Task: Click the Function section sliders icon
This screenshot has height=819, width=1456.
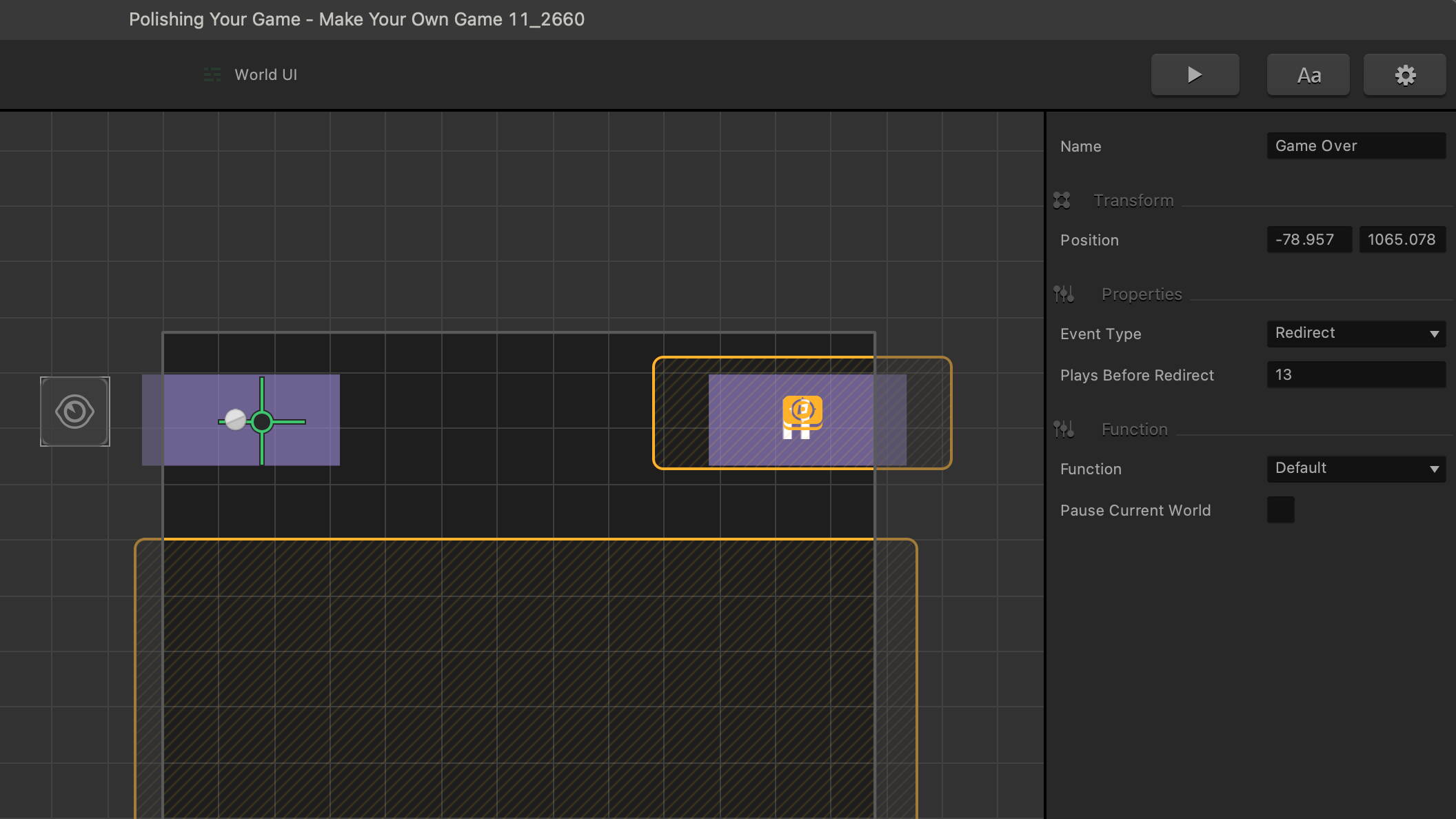Action: click(x=1064, y=429)
